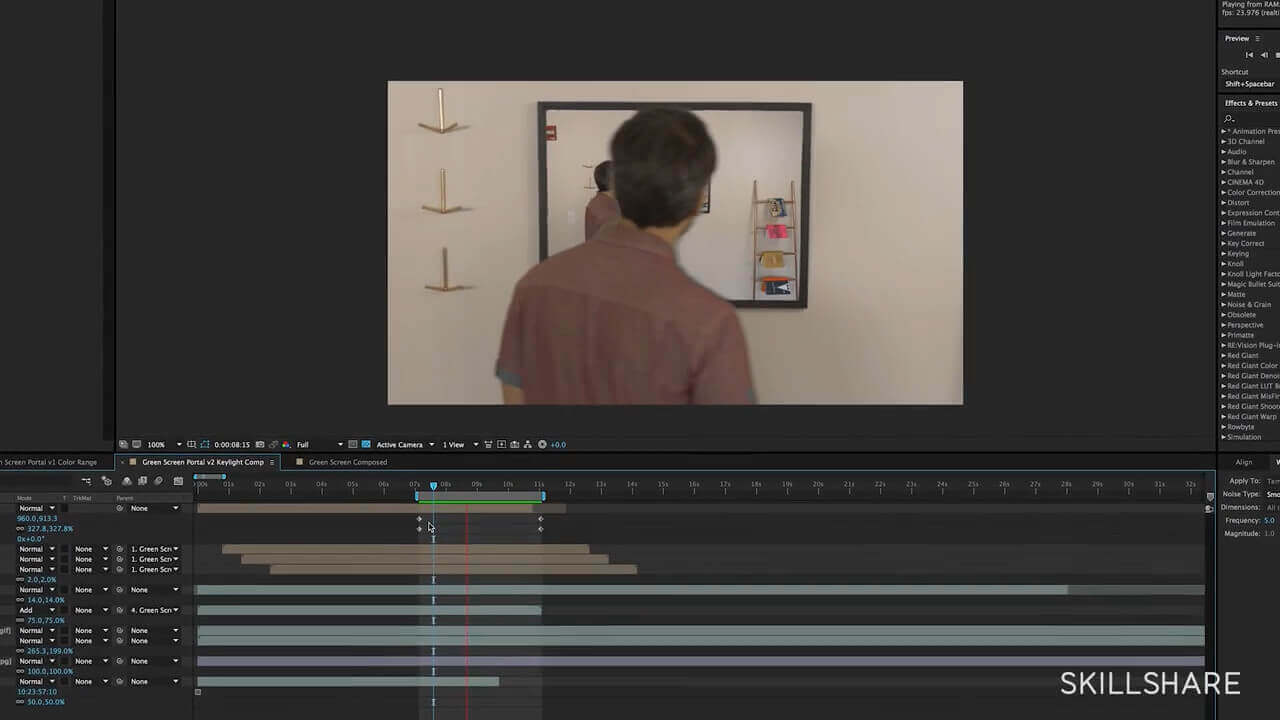Click the motion blur icon in timeline
This screenshot has height=720, width=1280.
tap(158, 481)
